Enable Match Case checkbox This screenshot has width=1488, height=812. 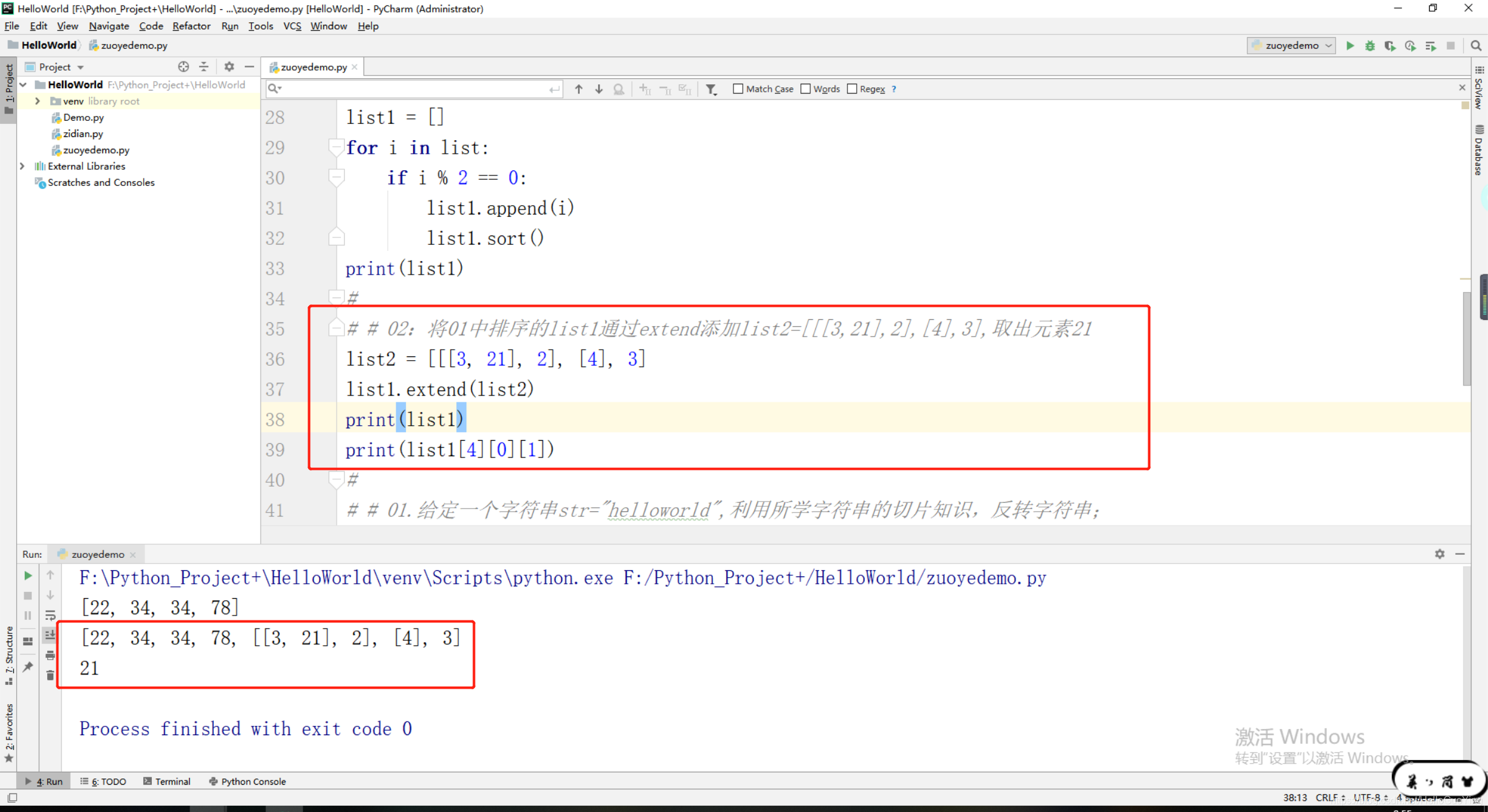[738, 89]
